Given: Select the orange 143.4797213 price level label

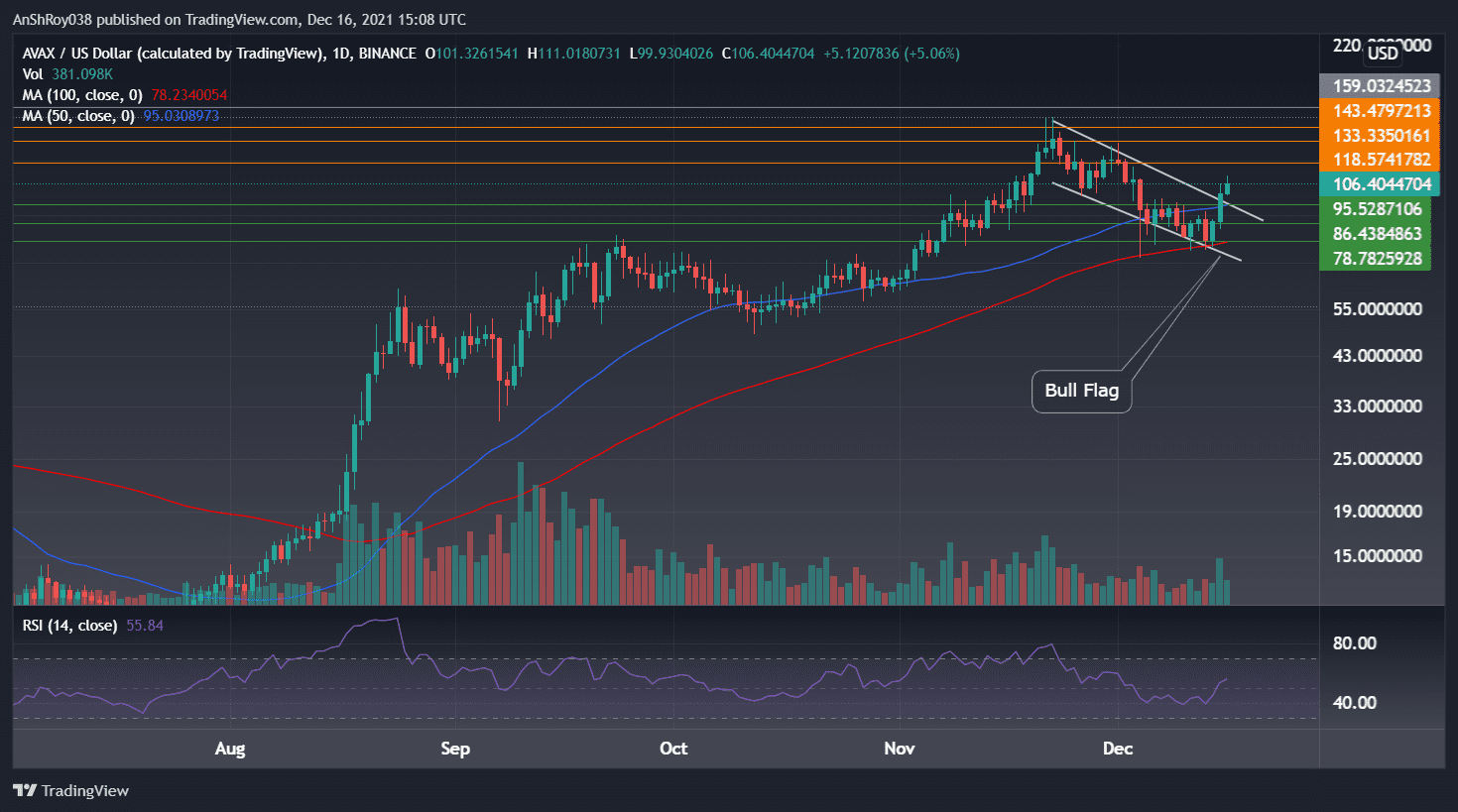Looking at the screenshot, I should coord(1379,111).
